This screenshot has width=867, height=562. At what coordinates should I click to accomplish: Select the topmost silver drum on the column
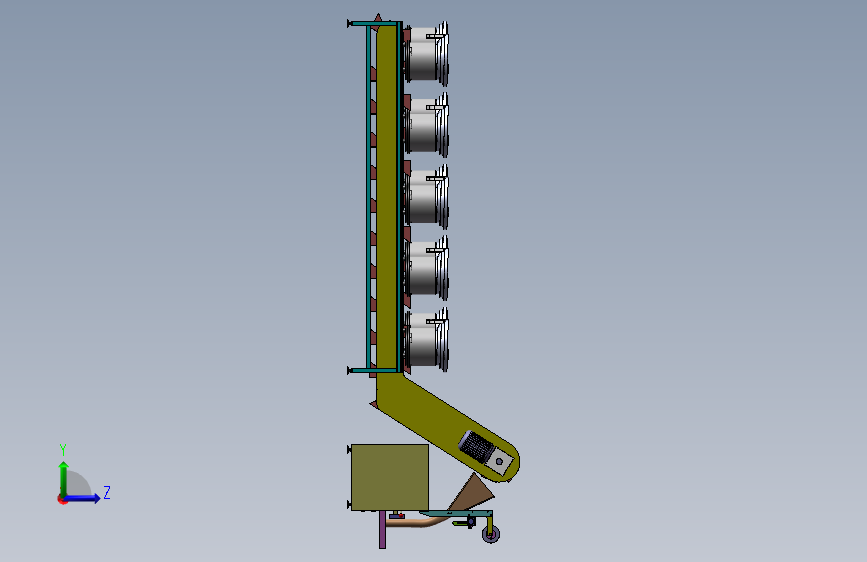pyautogui.click(x=426, y=54)
